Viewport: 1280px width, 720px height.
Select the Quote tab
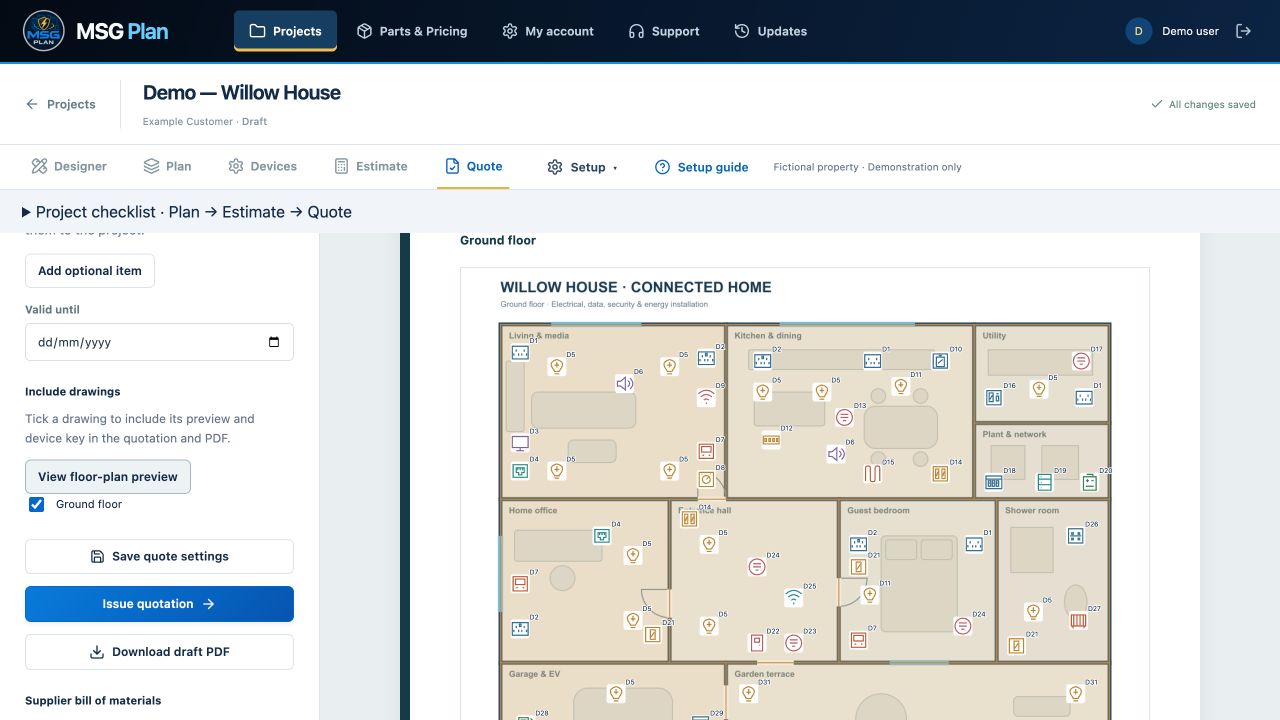pyautogui.click(x=474, y=167)
